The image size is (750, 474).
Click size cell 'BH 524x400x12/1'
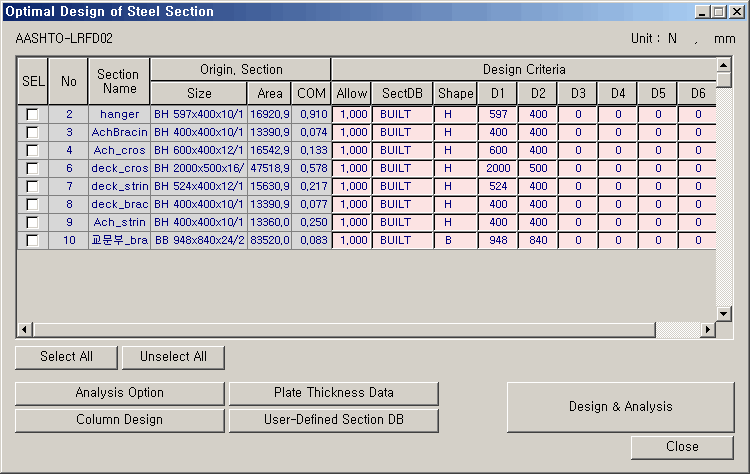pos(199,186)
